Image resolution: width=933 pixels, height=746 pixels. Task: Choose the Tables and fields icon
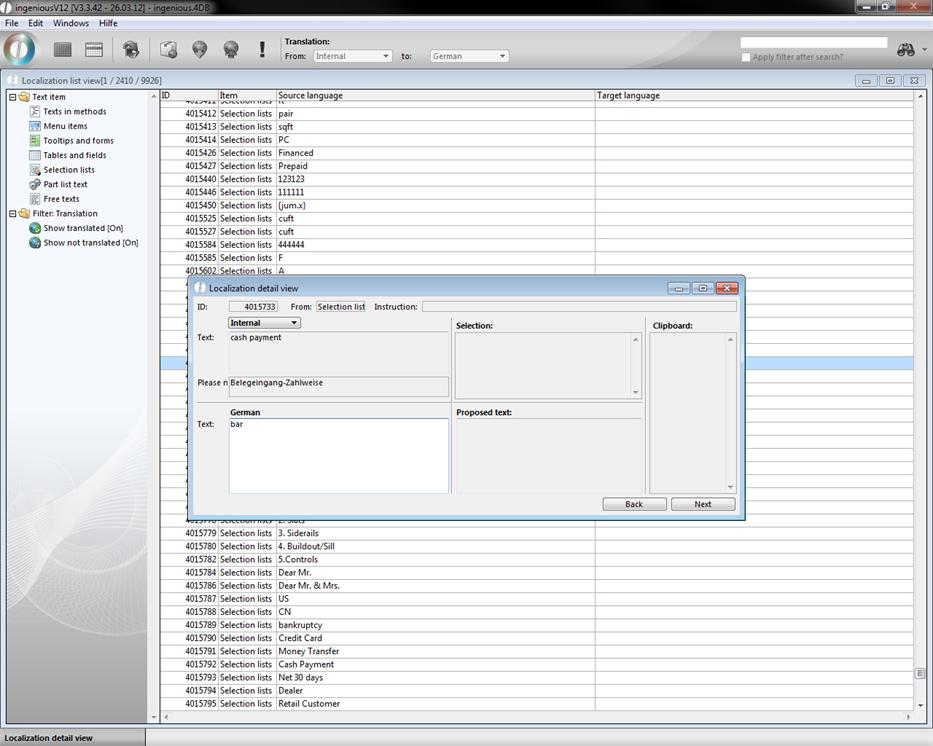(x=35, y=155)
